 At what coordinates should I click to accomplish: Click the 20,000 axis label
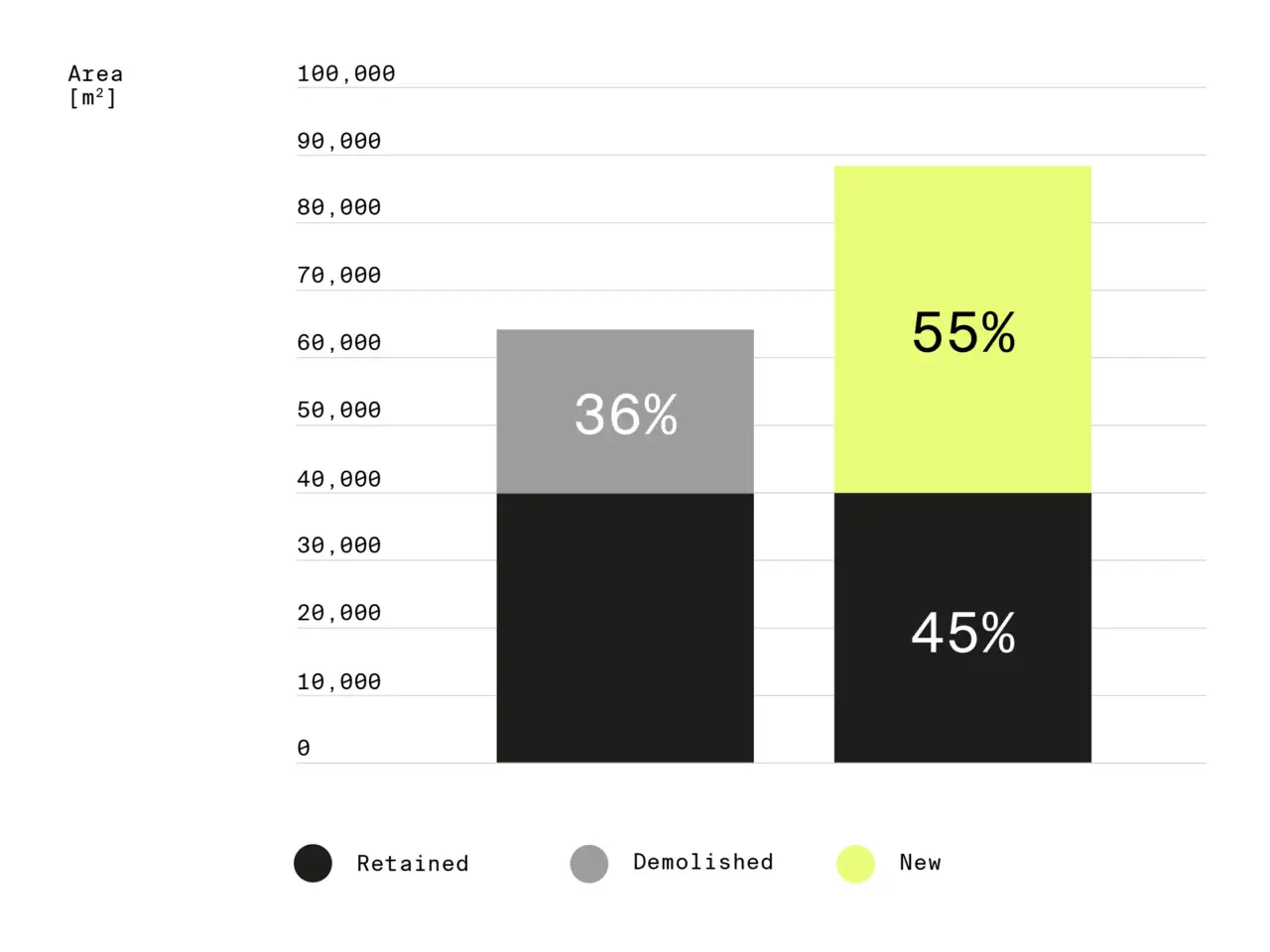[338, 613]
